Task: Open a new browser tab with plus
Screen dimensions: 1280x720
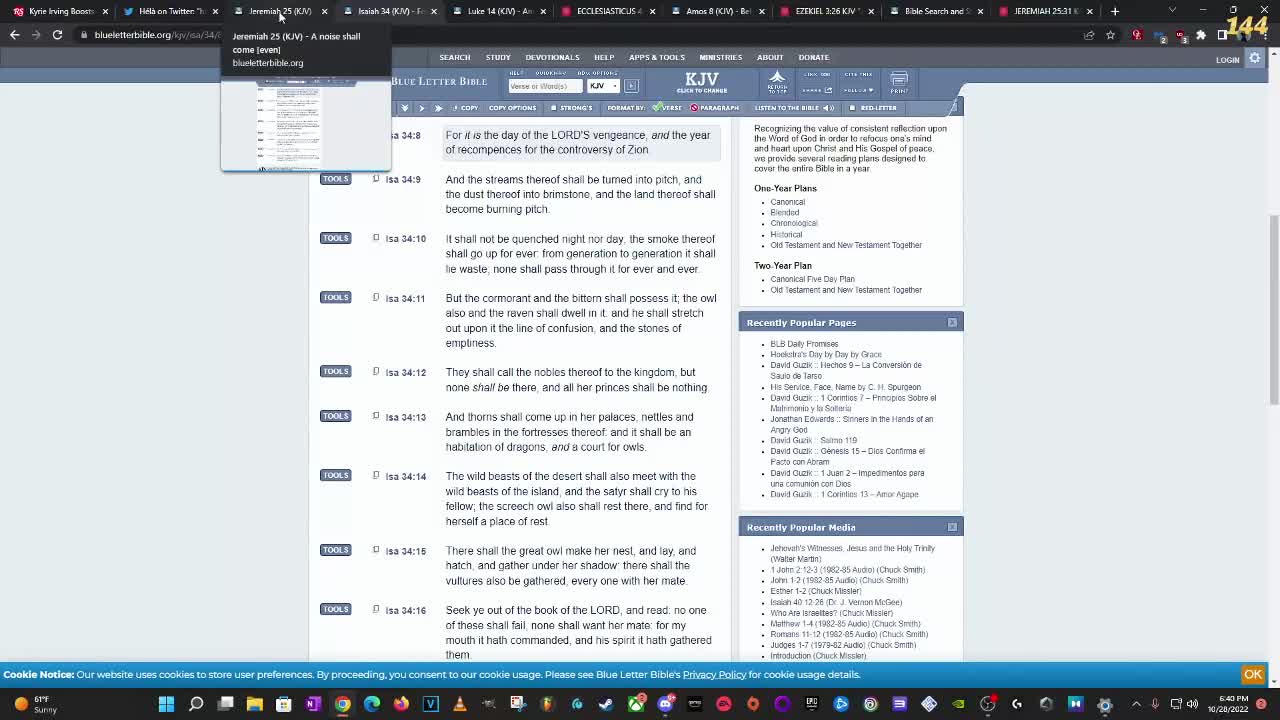Action: click(1115, 11)
